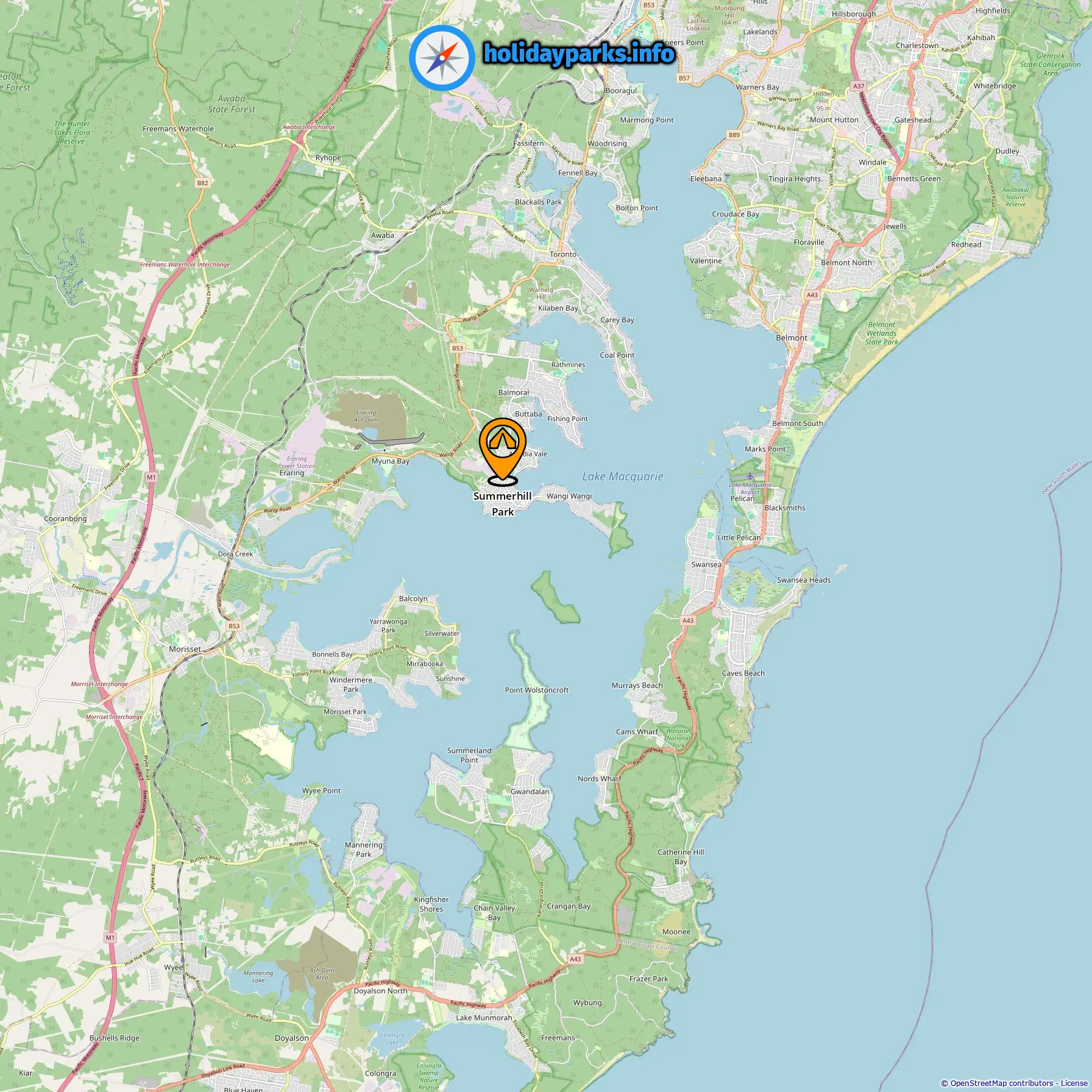Click the Summerhill Park marker label

[503, 504]
